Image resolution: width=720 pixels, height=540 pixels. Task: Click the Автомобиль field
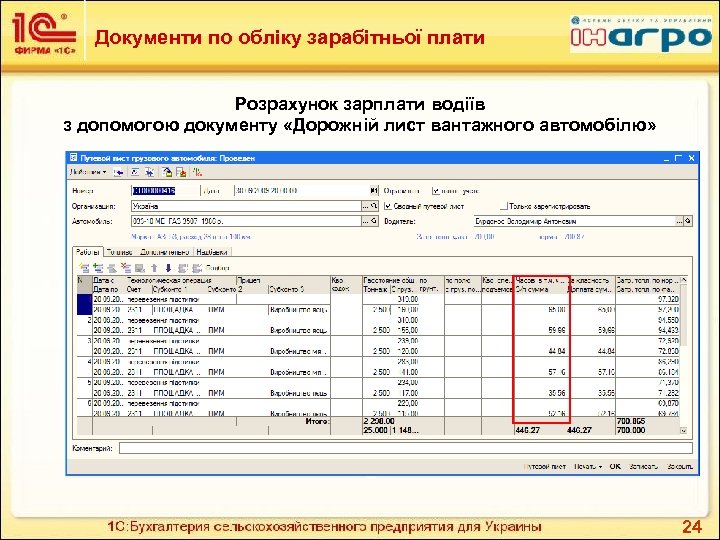pyautogui.click(x=246, y=221)
